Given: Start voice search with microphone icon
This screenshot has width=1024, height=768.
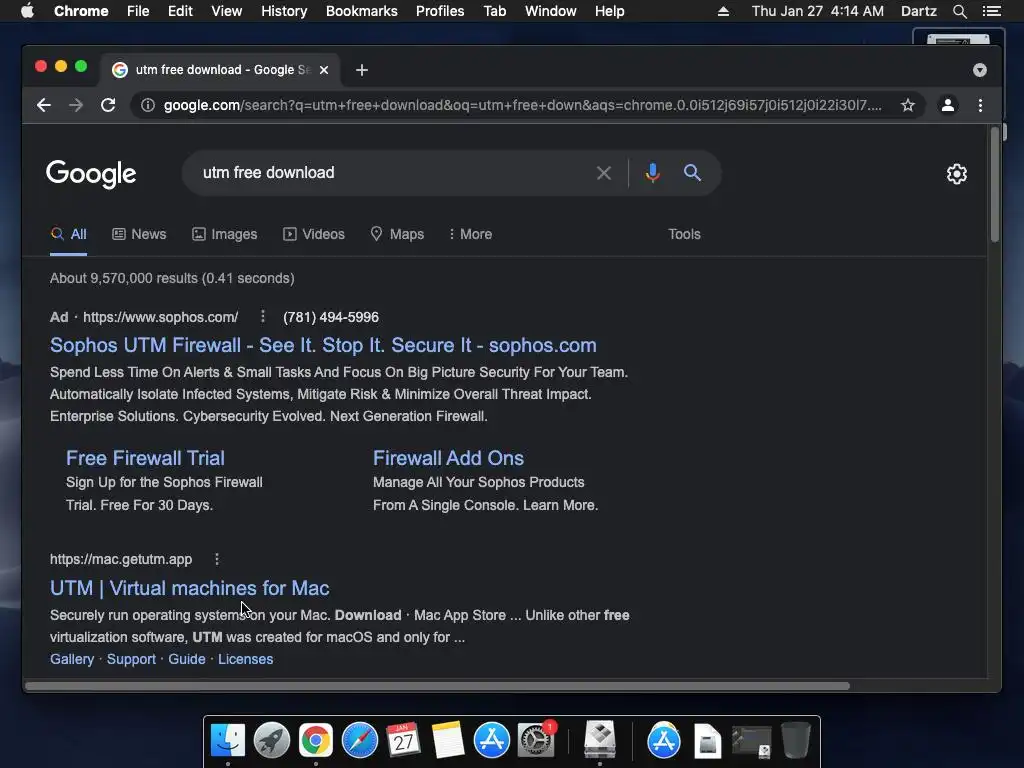Looking at the screenshot, I should pyautogui.click(x=652, y=173).
